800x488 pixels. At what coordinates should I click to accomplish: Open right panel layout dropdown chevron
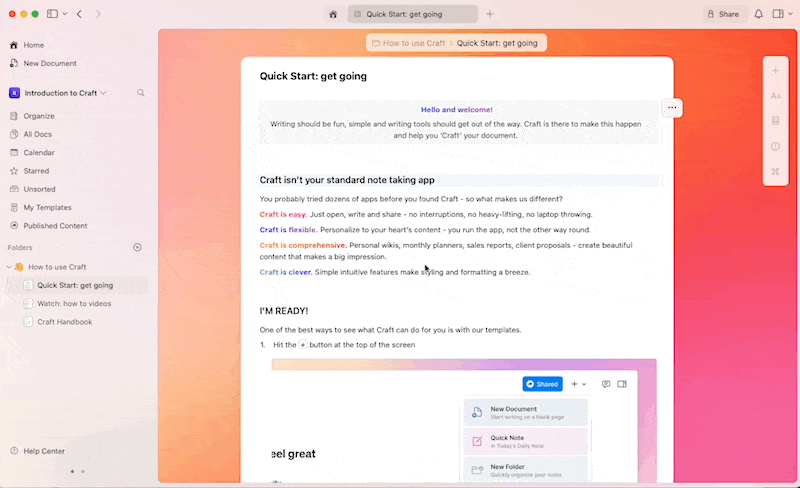(791, 14)
